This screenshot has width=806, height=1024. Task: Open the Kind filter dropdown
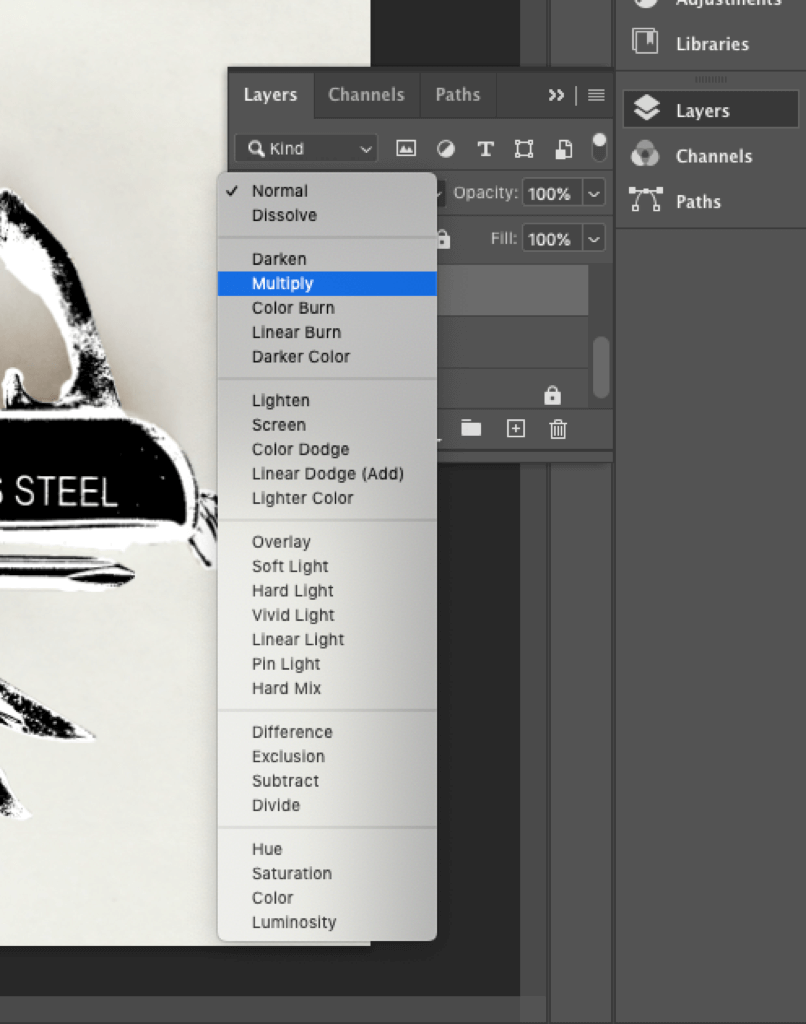coord(306,149)
